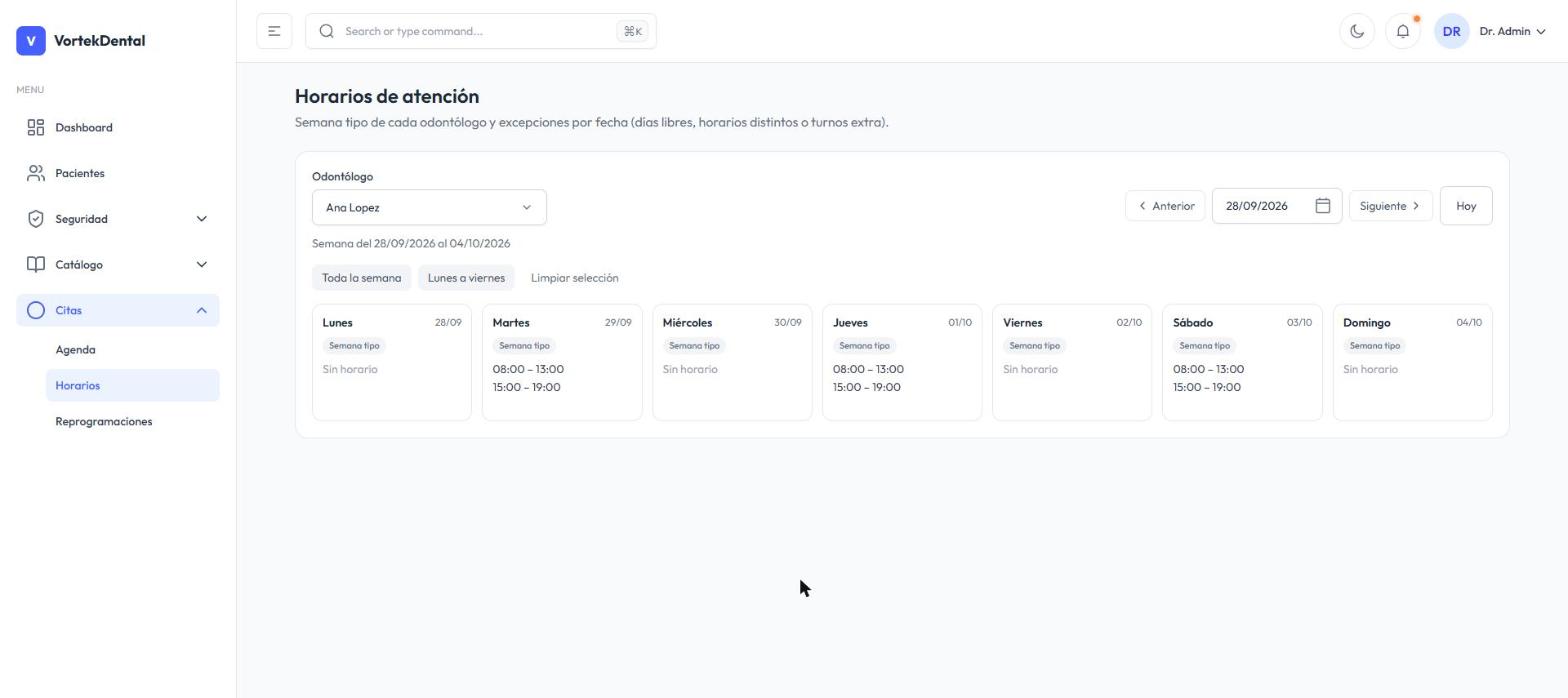
Task: Click the Catálogo book icon
Action: (36, 265)
